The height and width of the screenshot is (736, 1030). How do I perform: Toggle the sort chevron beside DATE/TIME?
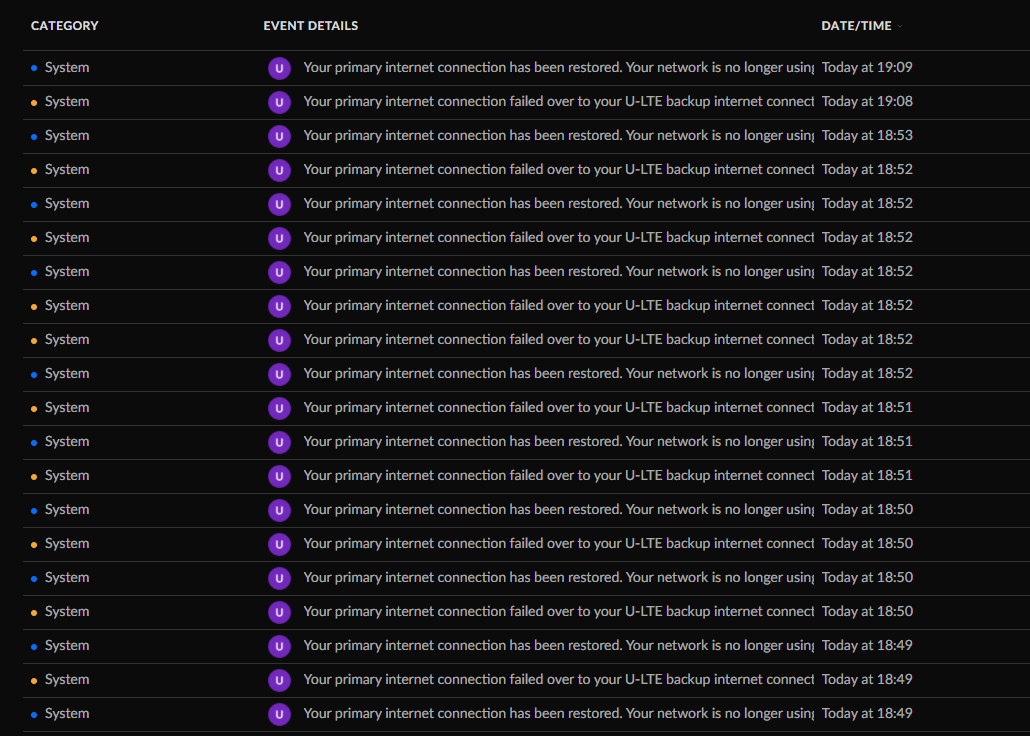(x=900, y=26)
